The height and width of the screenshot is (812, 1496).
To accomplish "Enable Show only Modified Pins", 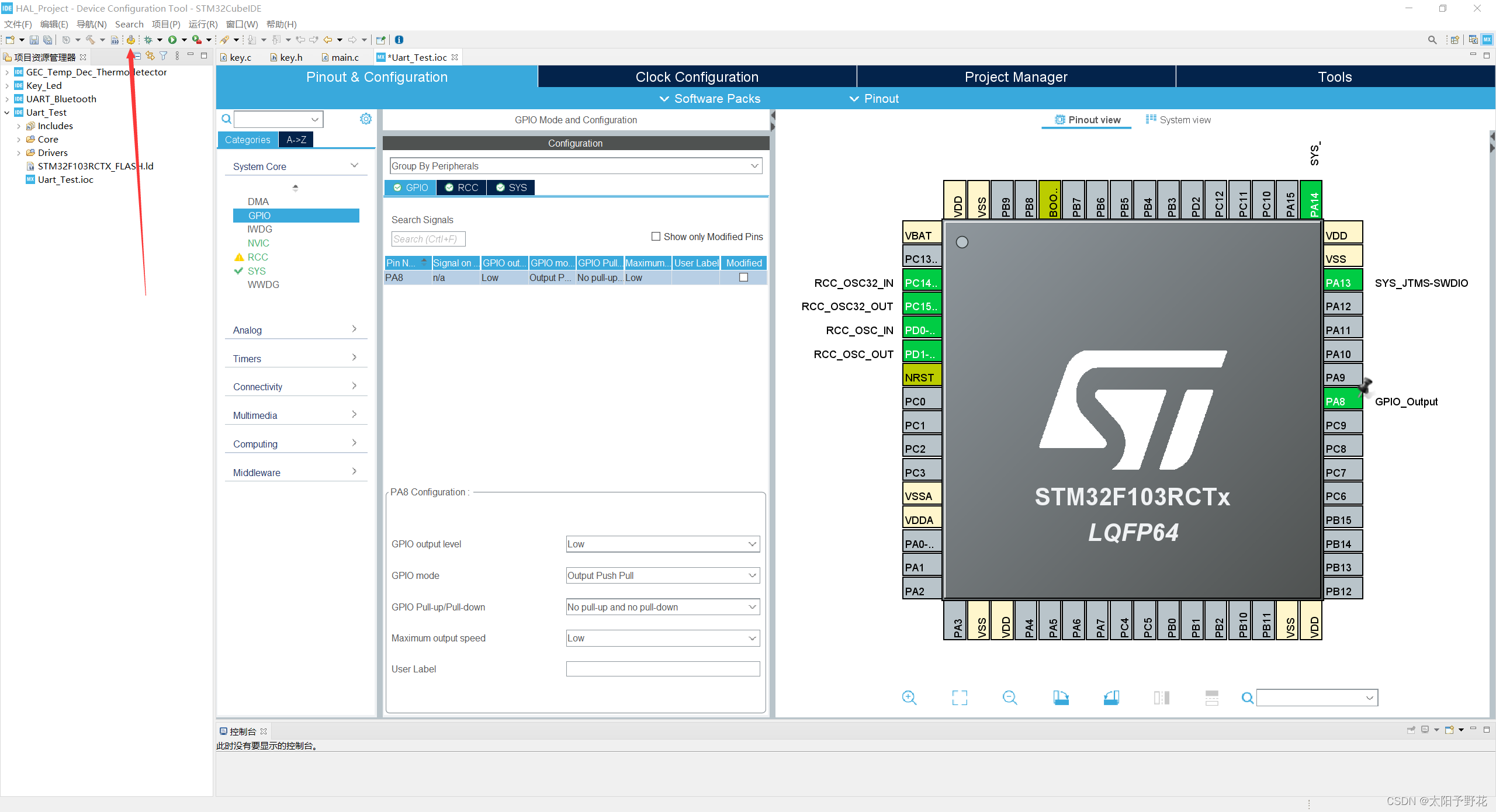I will point(656,237).
